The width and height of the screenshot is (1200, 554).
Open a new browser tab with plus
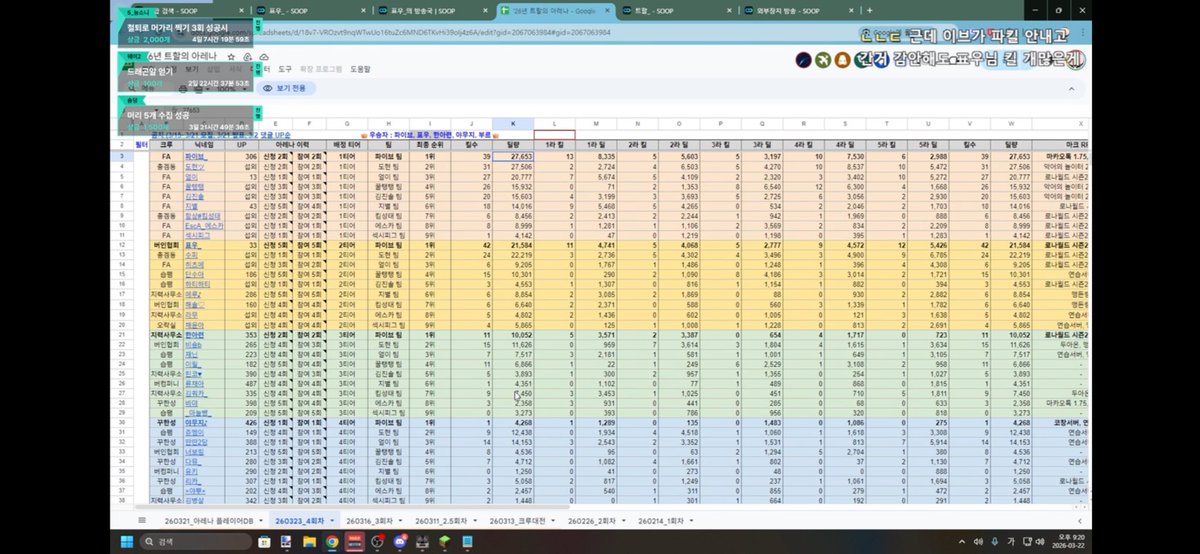tap(869, 10)
